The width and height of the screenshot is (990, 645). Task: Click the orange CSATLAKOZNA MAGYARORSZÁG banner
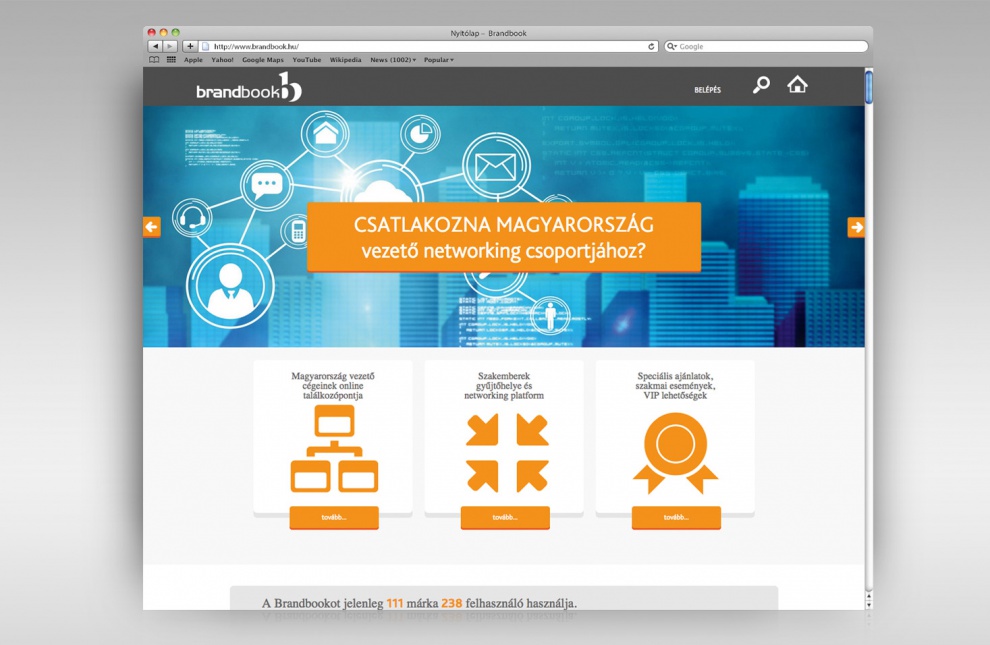[504, 237]
